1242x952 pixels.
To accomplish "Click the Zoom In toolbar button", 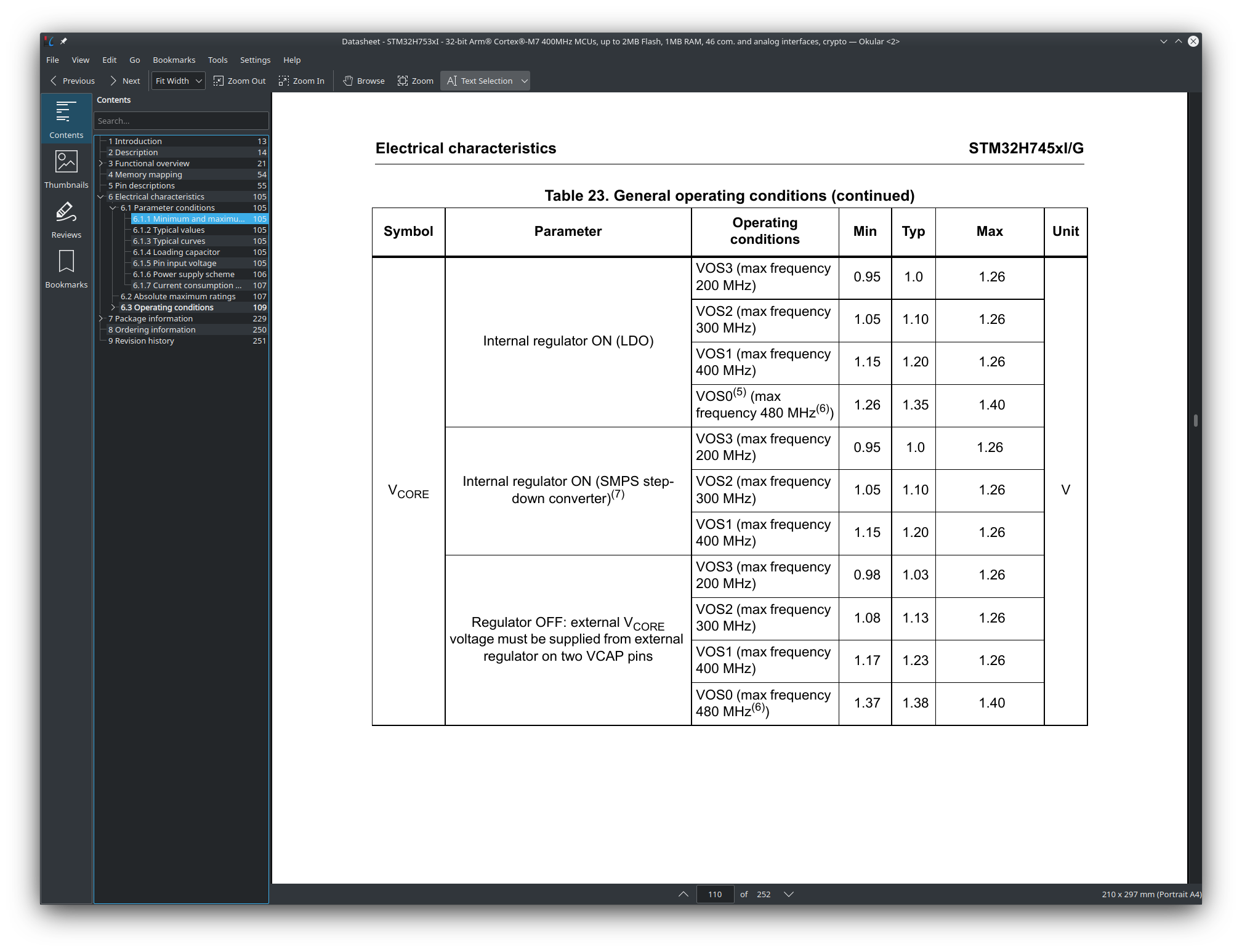I will (x=302, y=81).
